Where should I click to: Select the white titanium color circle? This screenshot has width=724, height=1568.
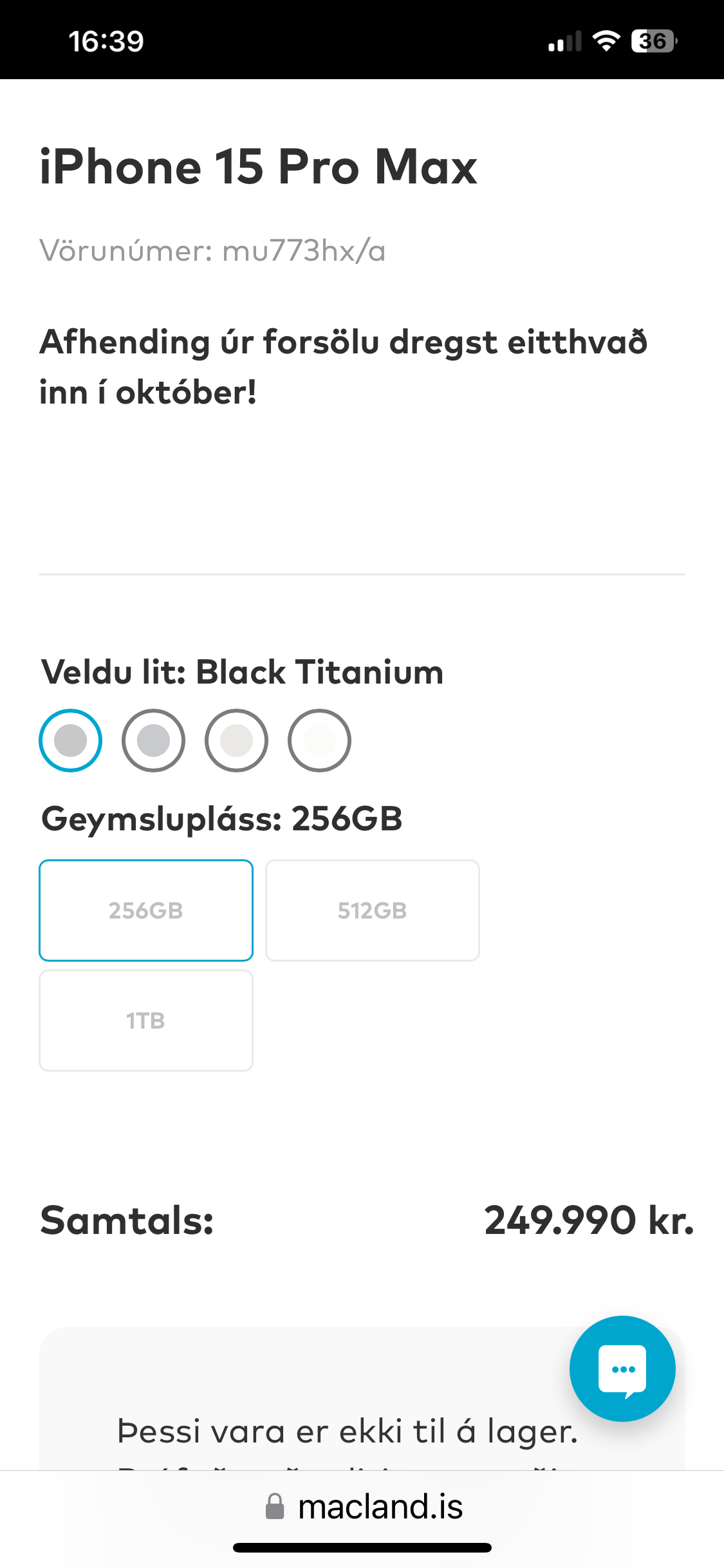[x=319, y=740]
